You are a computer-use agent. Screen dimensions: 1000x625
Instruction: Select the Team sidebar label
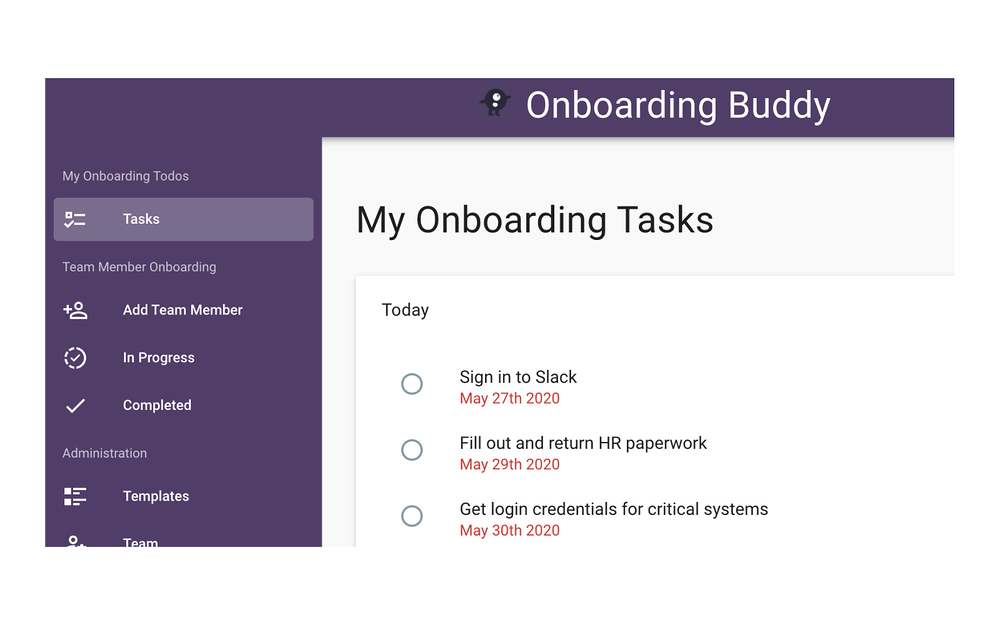click(140, 542)
